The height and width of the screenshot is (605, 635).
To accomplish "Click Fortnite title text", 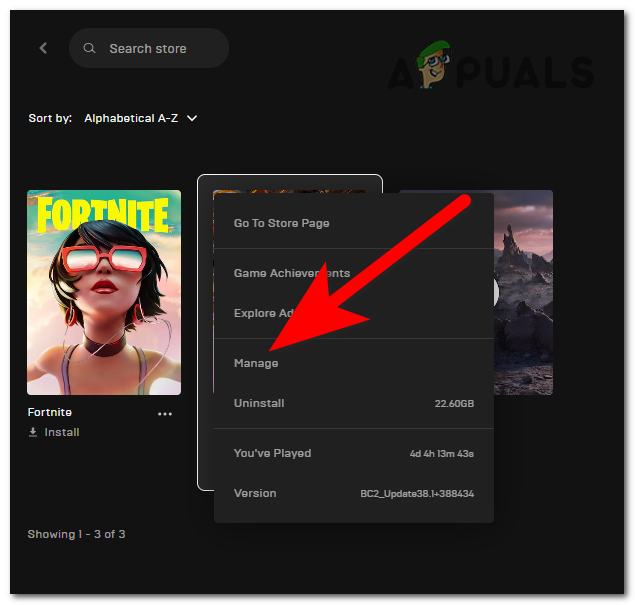I will 50,412.
